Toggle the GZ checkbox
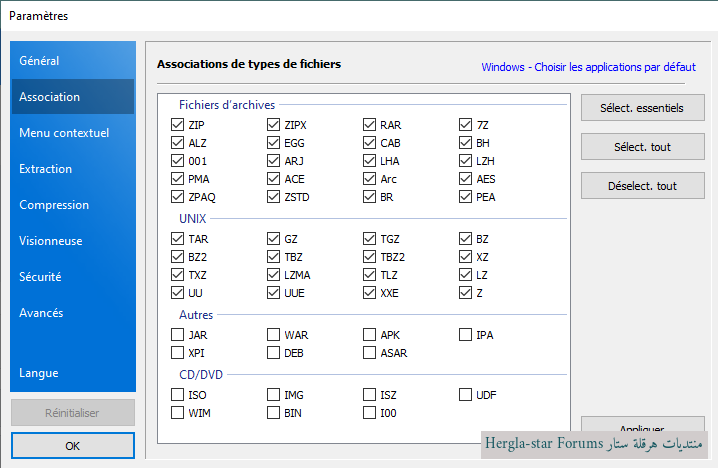Screen dimensions: 718x468 point(273,239)
